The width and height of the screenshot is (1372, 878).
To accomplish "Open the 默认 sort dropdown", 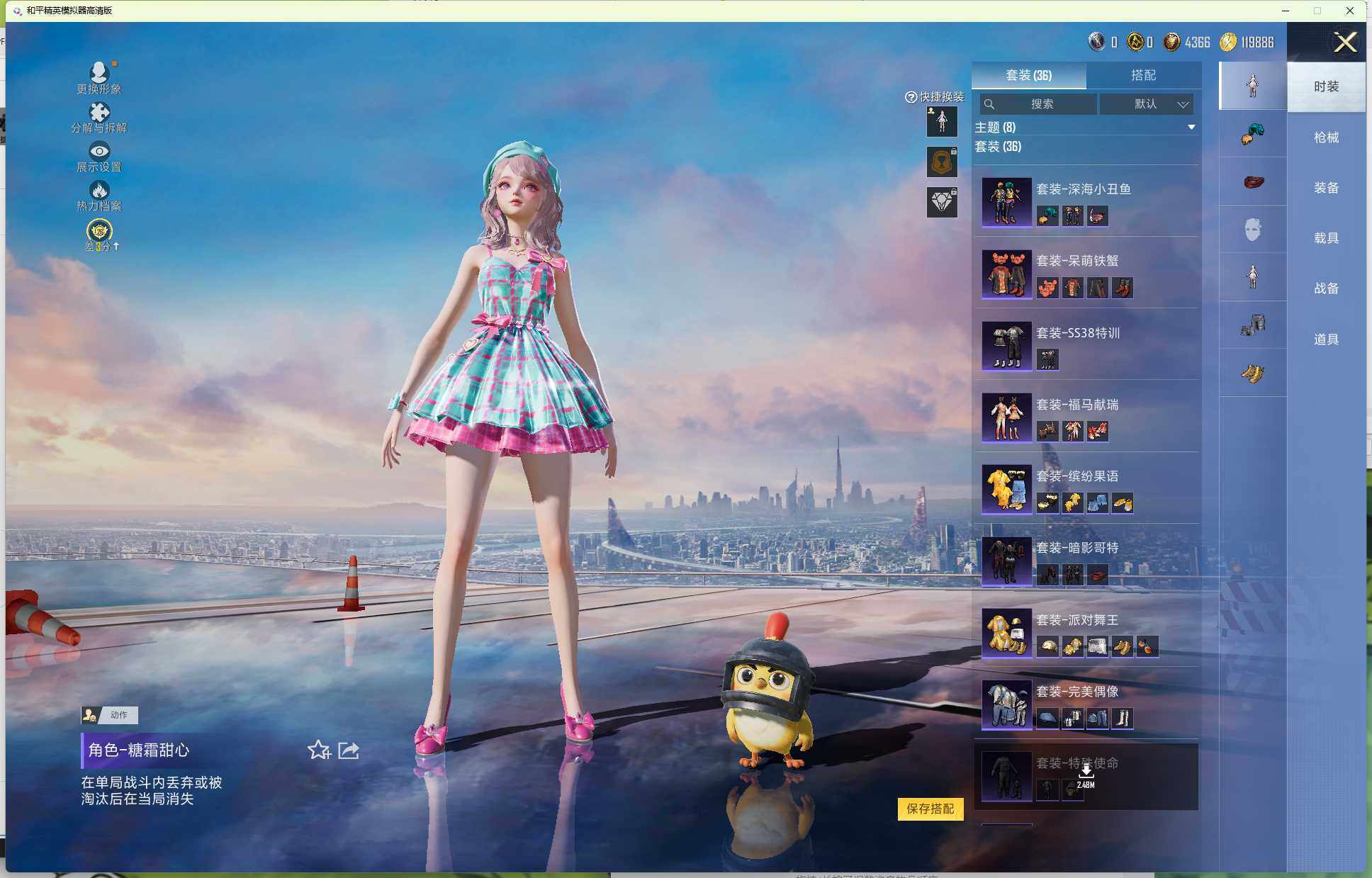I will tap(1147, 104).
